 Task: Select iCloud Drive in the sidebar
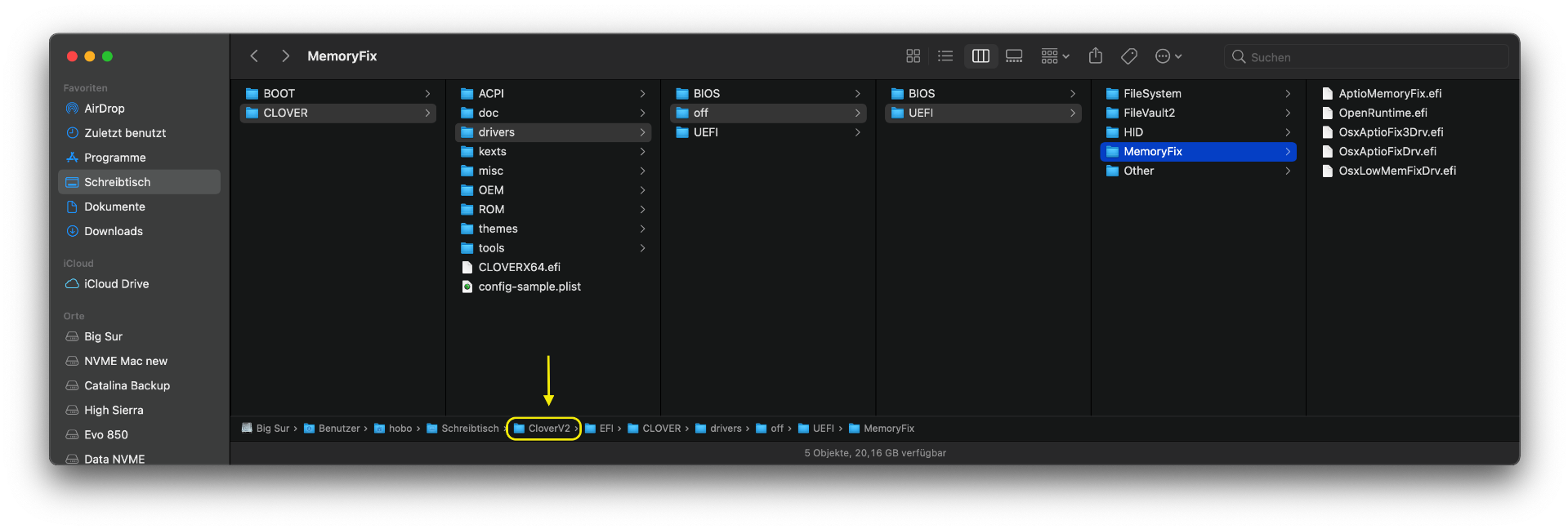point(116,284)
